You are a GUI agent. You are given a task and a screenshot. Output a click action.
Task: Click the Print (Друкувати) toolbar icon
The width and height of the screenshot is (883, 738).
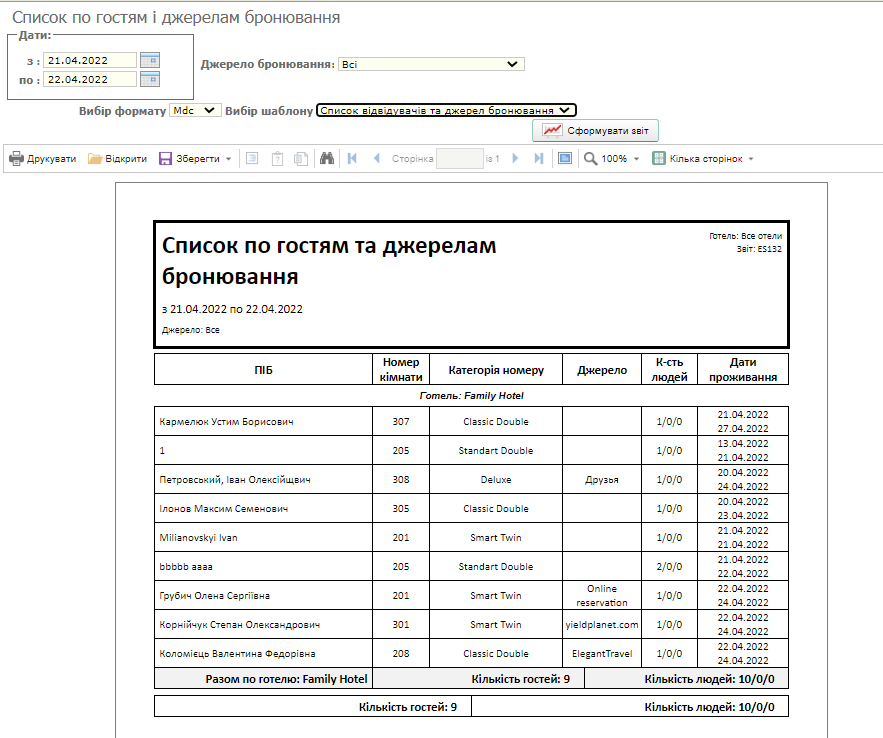pos(17,159)
